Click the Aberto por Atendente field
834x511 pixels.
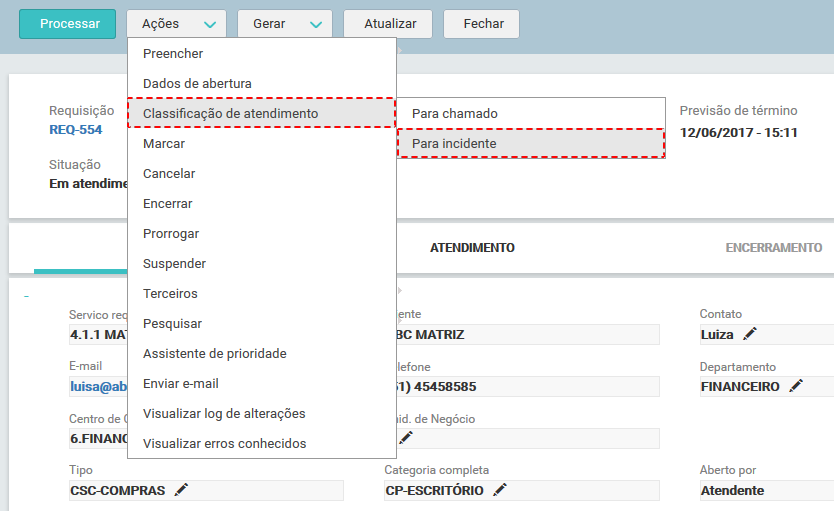tap(766, 490)
